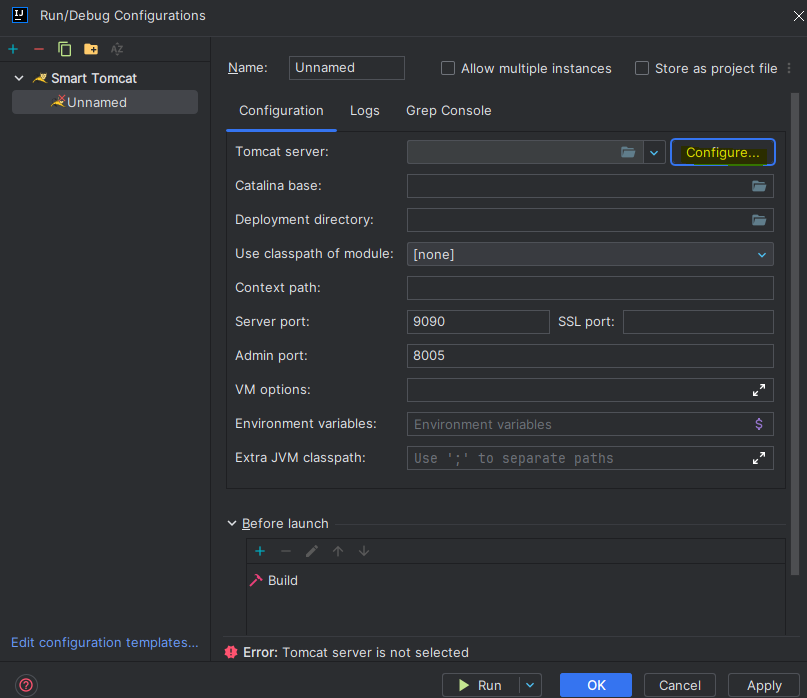807x698 pixels.
Task: Click the IntelliJ logo in title bar
Action: [20, 15]
